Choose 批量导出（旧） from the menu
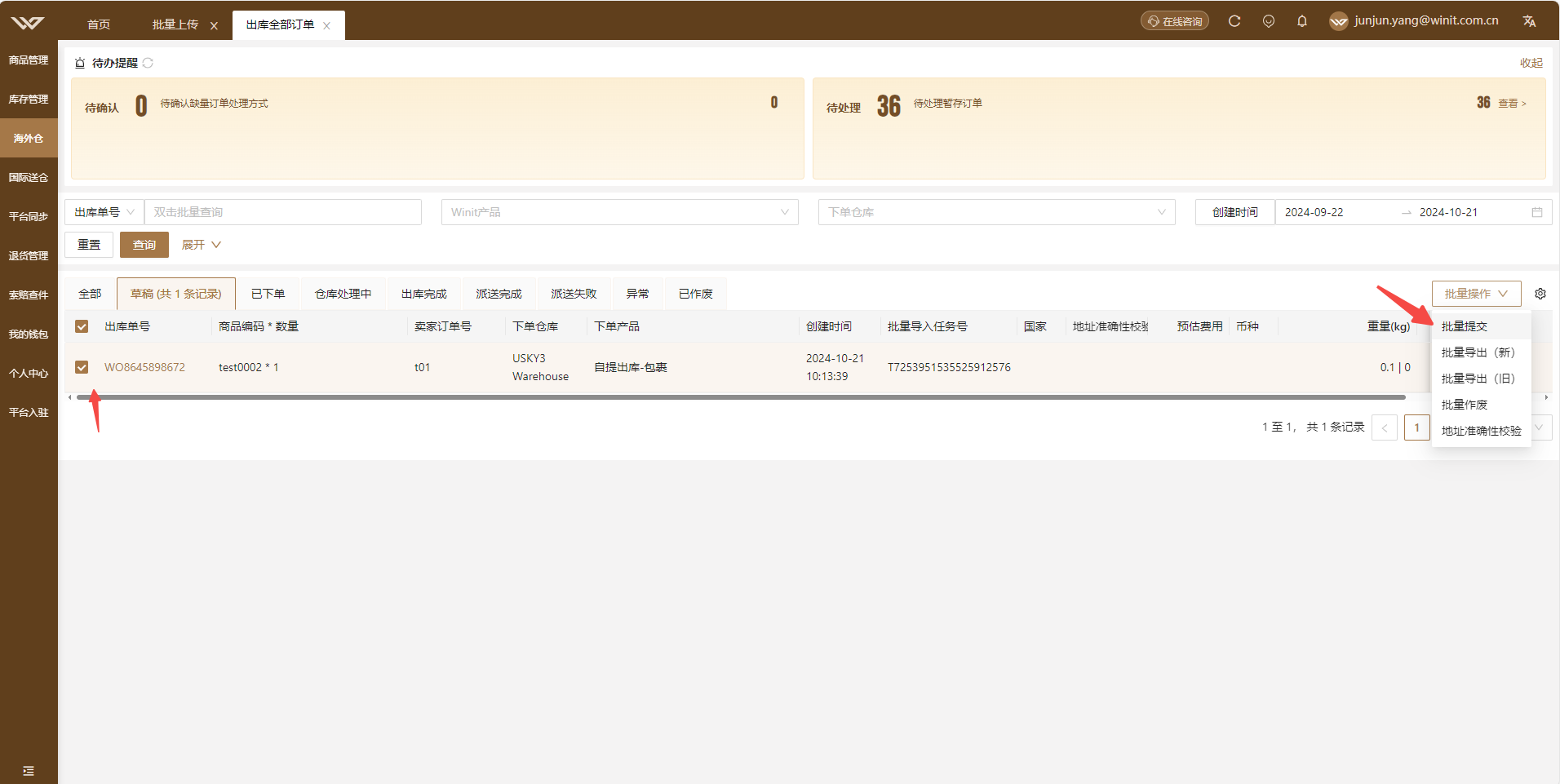This screenshot has width=1560, height=784. point(1481,379)
